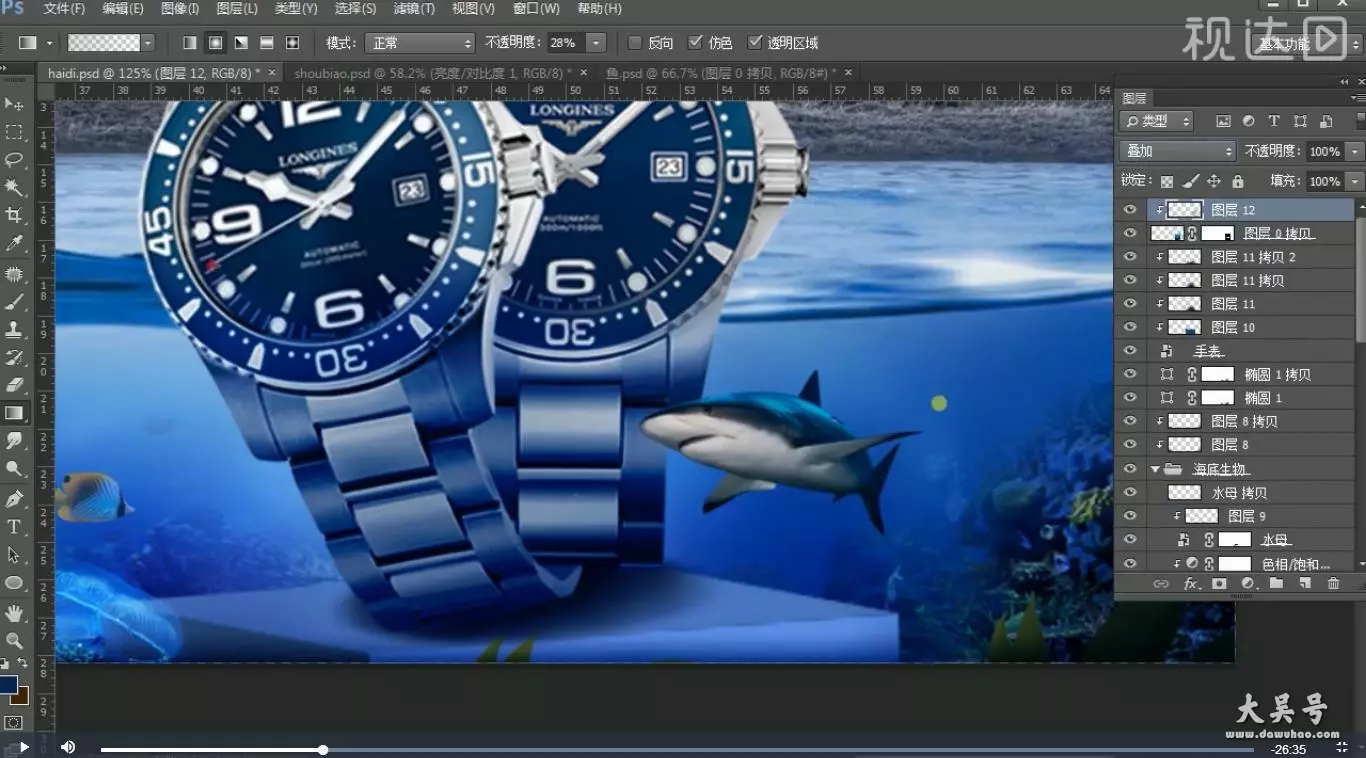Select the Clone Stamp tool

14,329
